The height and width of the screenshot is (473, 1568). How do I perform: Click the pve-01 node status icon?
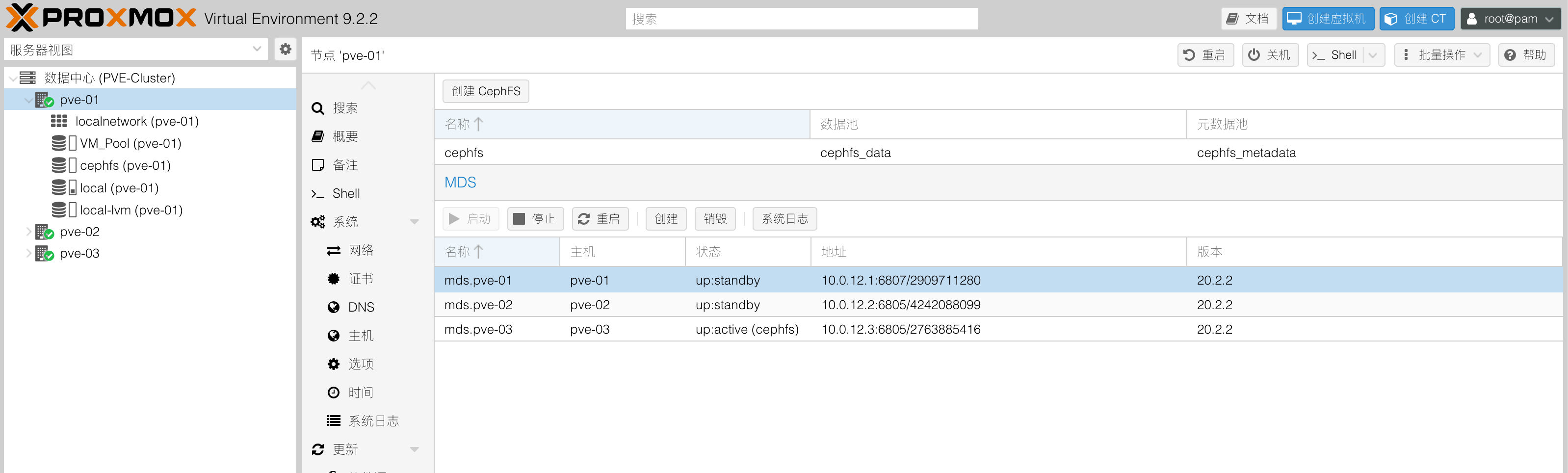click(x=45, y=100)
